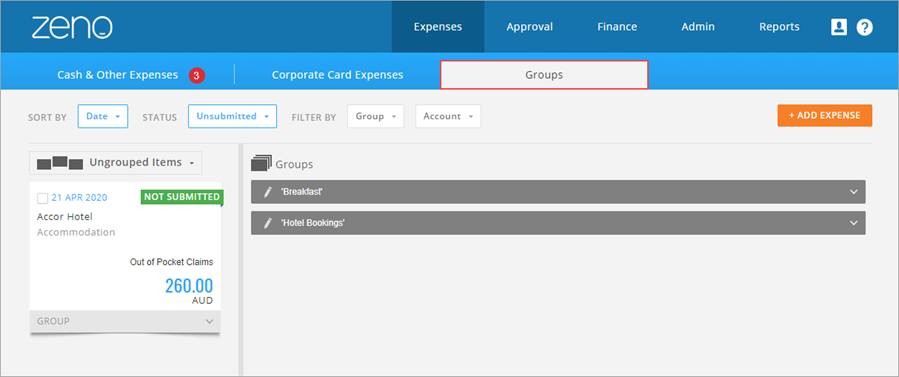Click the Accor Hotel expense title
The image size is (899, 377).
pyautogui.click(x=64, y=217)
